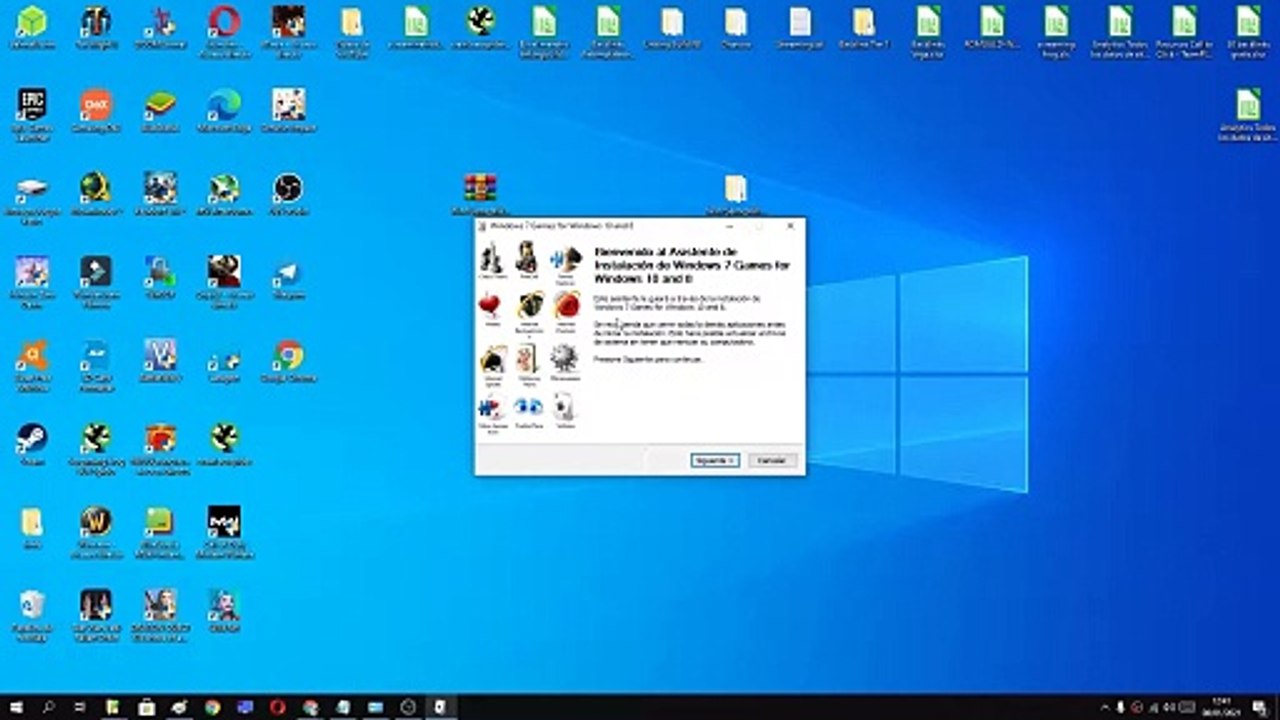Open Opera from the taskbar

pyautogui.click(x=277, y=707)
